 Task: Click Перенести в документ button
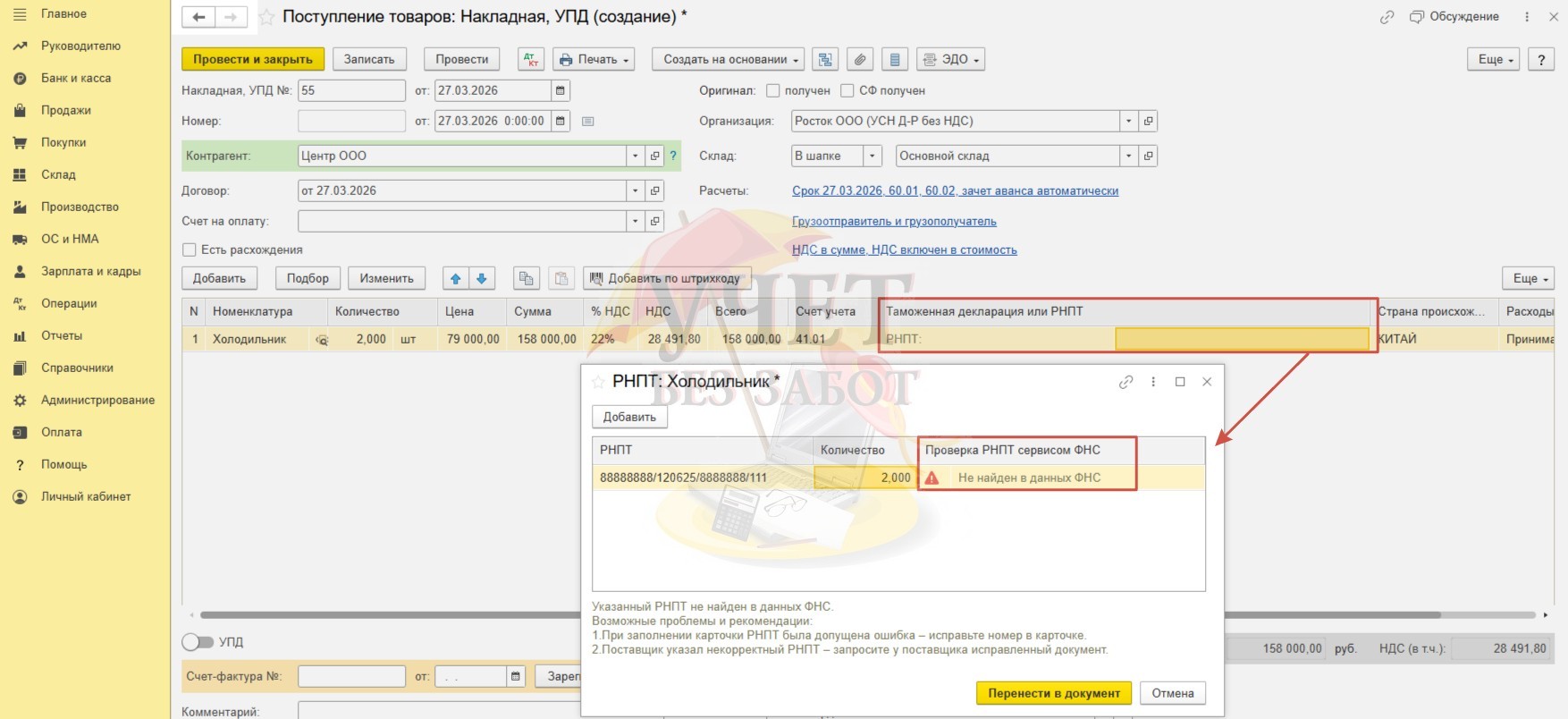(1054, 693)
